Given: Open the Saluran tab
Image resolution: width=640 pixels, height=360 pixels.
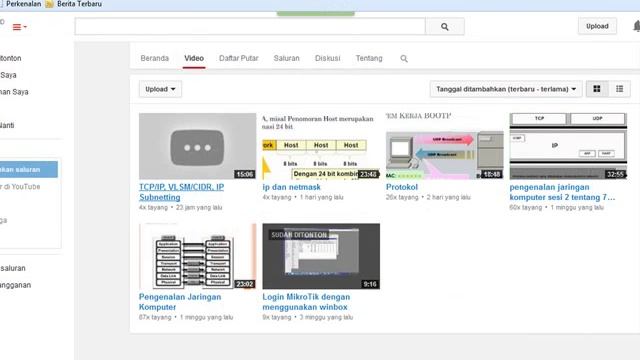Looking at the screenshot, I should pos(287,58).
